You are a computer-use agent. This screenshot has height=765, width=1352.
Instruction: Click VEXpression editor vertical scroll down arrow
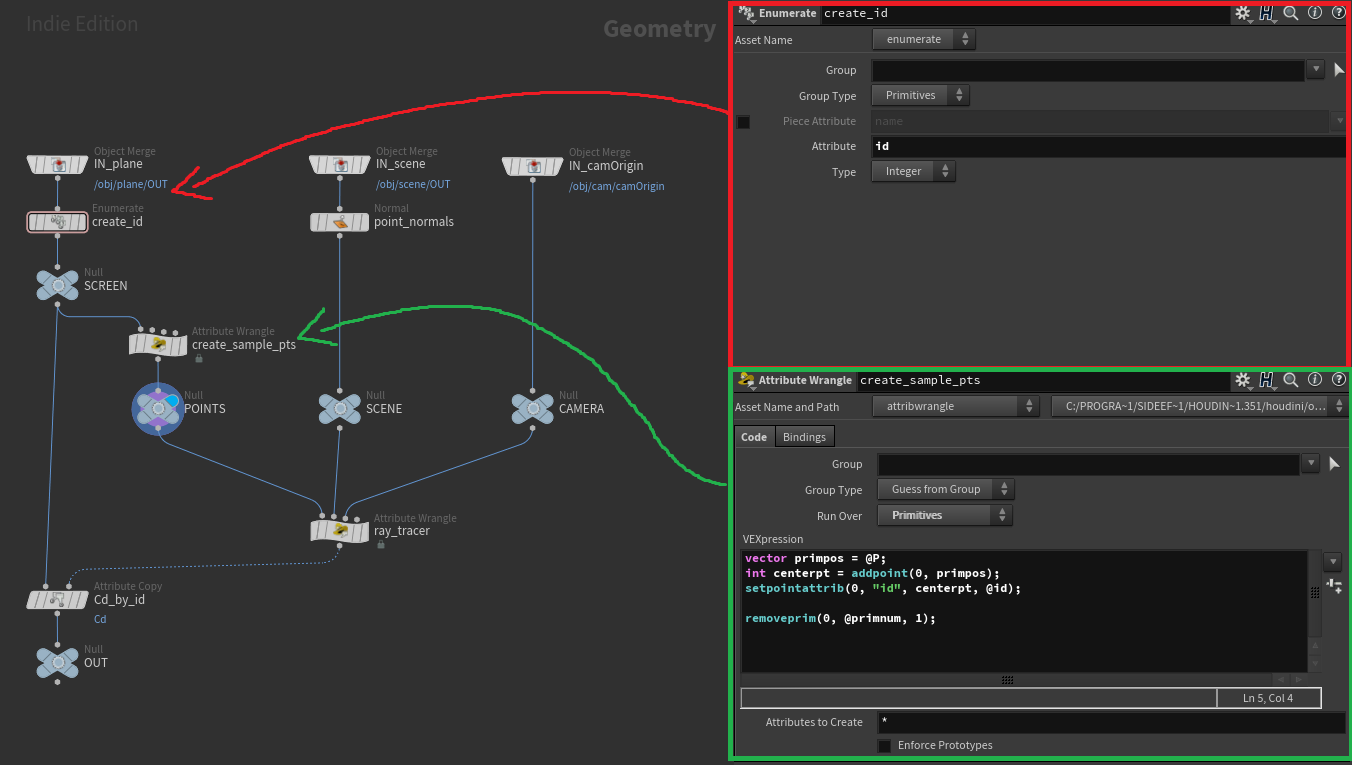coord(1315,664)
